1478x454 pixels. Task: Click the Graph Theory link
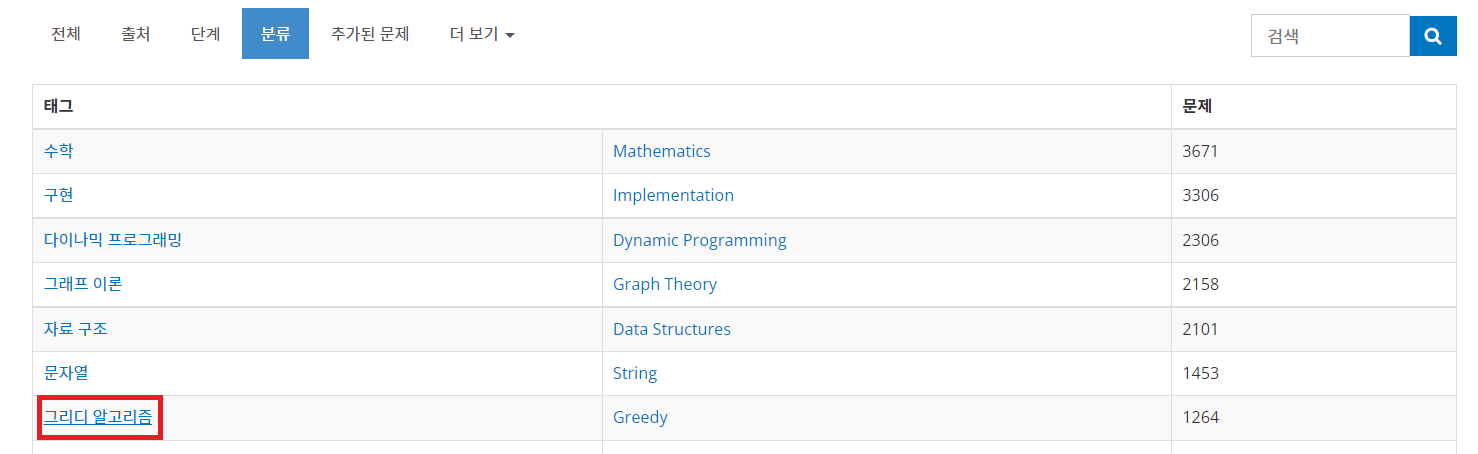[665, 284]
